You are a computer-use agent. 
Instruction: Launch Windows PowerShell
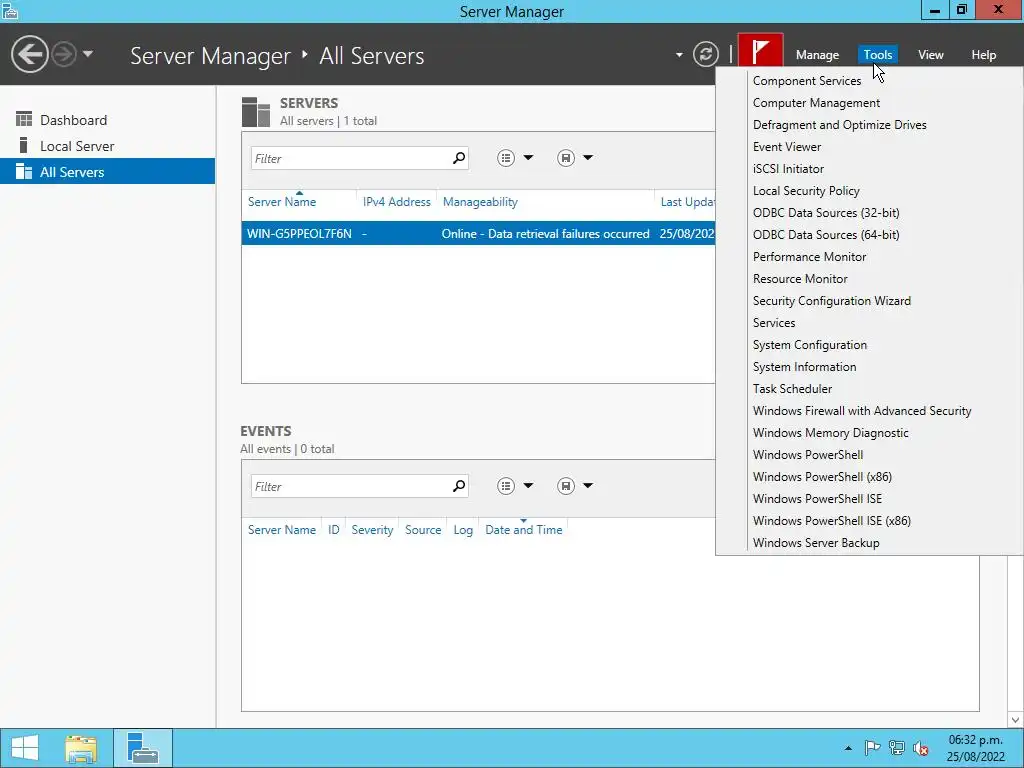[x=808, y=455]
